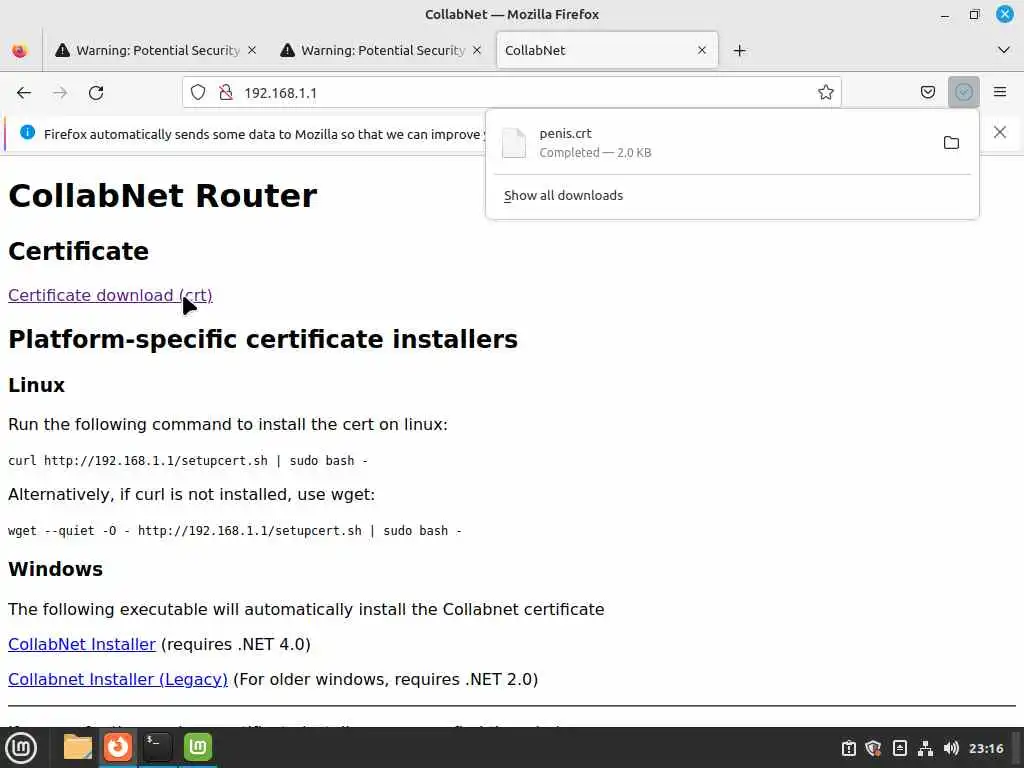1024x768 pixels.
Task: Toggle the downloads panel button
Action: (963, 92)
